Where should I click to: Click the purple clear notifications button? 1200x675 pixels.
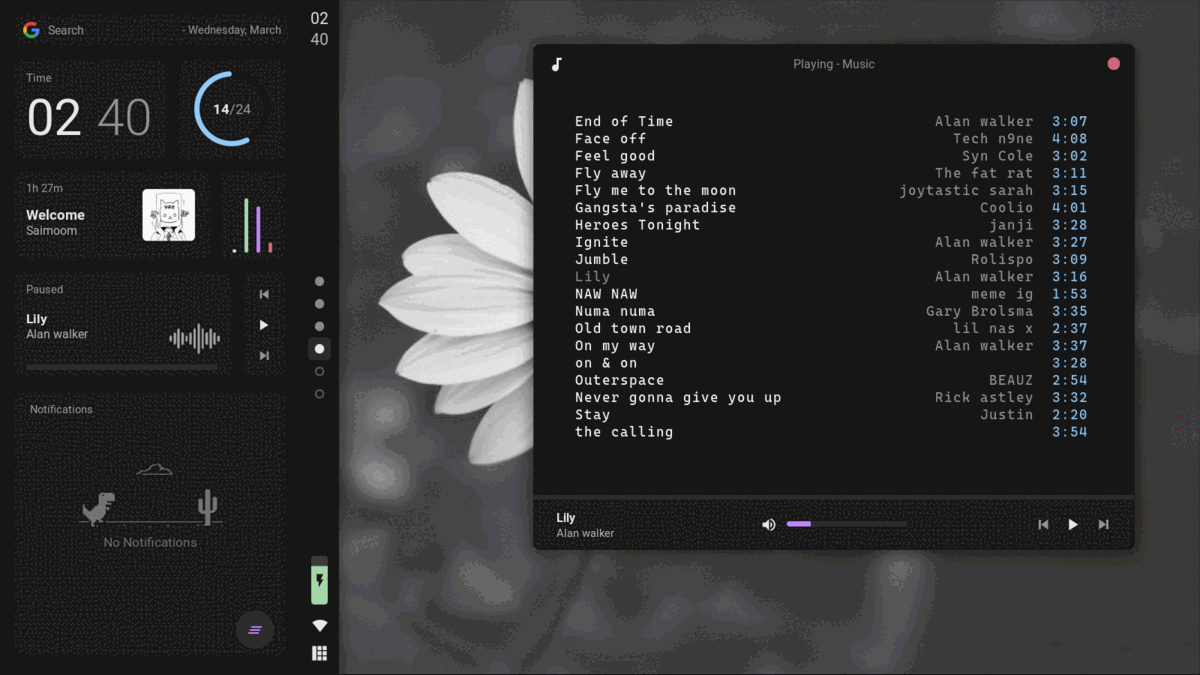255,630
